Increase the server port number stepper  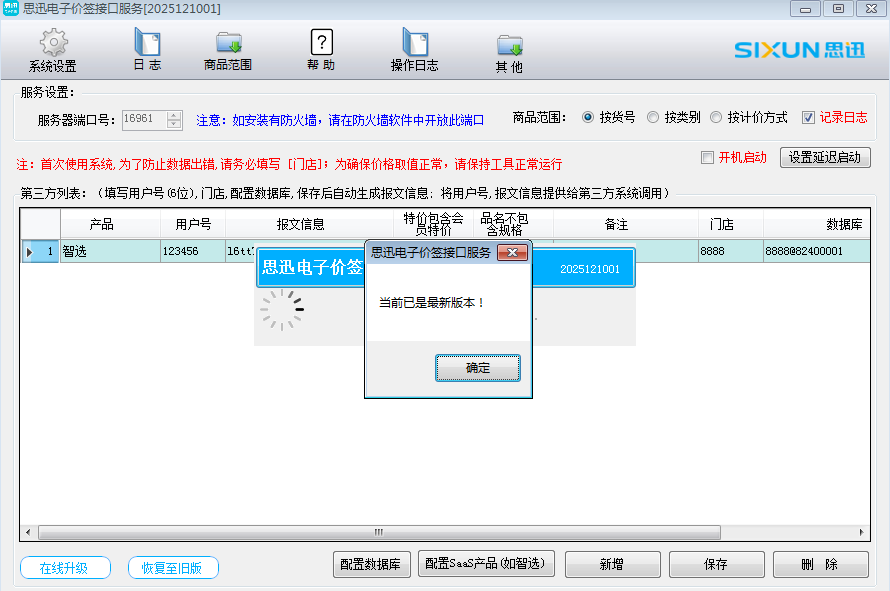click(174, 115)
